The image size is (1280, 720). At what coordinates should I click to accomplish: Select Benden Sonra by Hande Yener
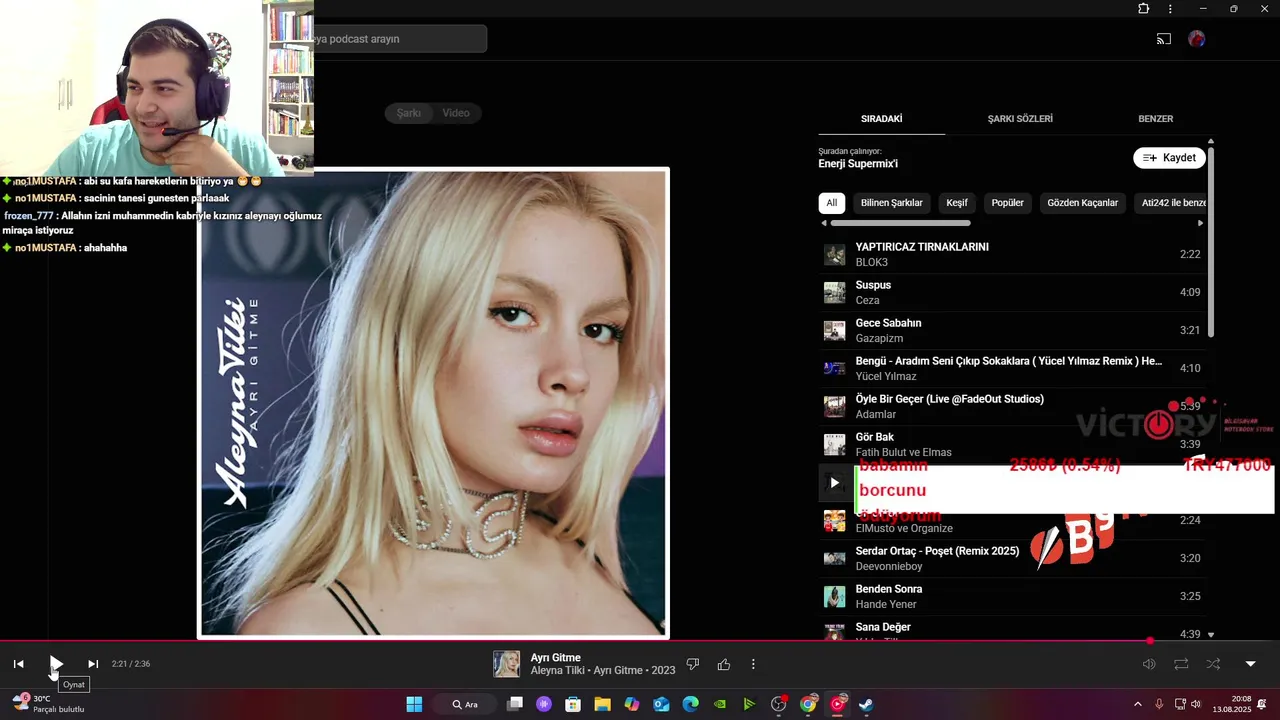pos(1012,596)
